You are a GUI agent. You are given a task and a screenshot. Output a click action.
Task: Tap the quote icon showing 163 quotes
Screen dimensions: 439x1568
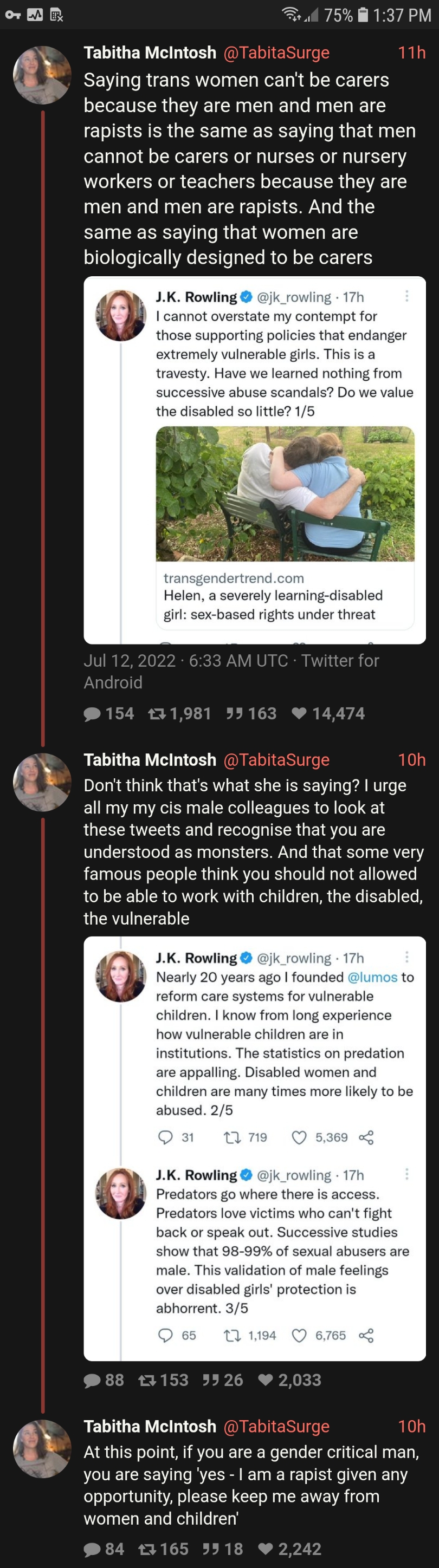click(234, 713)
